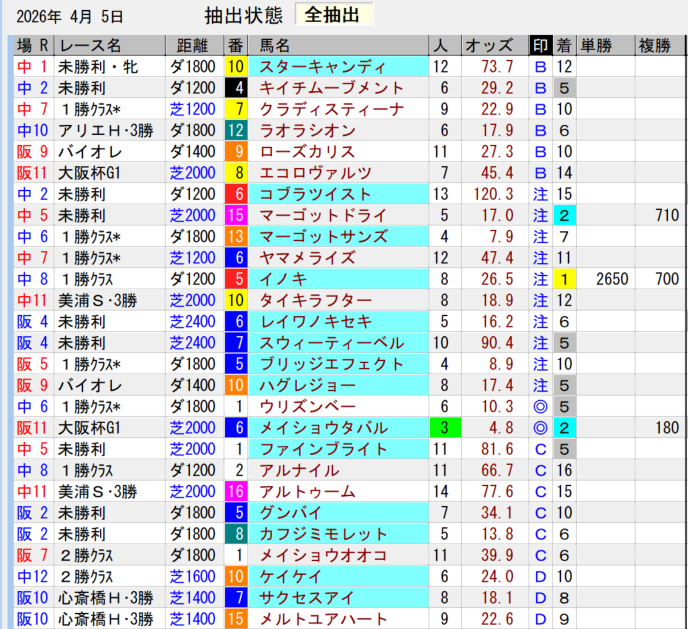688x629 pixels.
Task: Select horse クラディスティーナ
Action: [x=338, y=109]
